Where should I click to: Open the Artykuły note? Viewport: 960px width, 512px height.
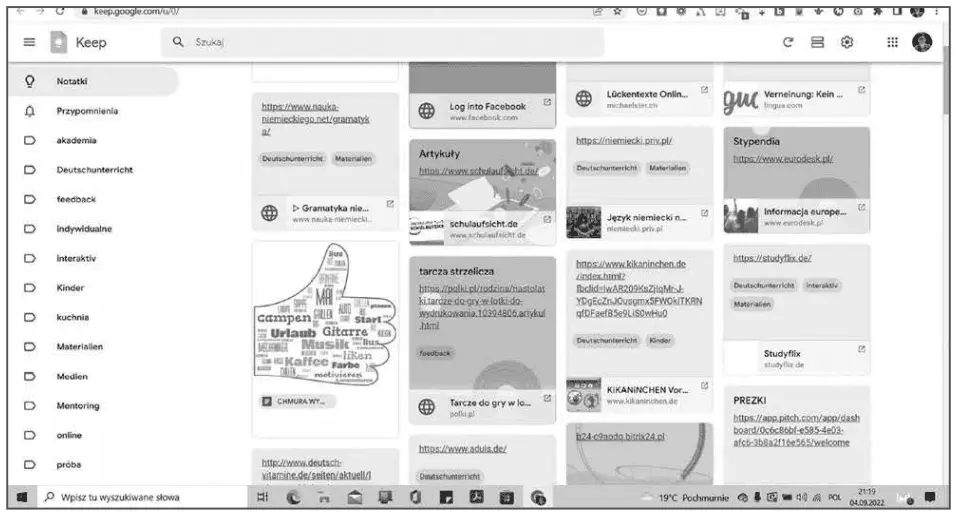(x=482, y=192)
